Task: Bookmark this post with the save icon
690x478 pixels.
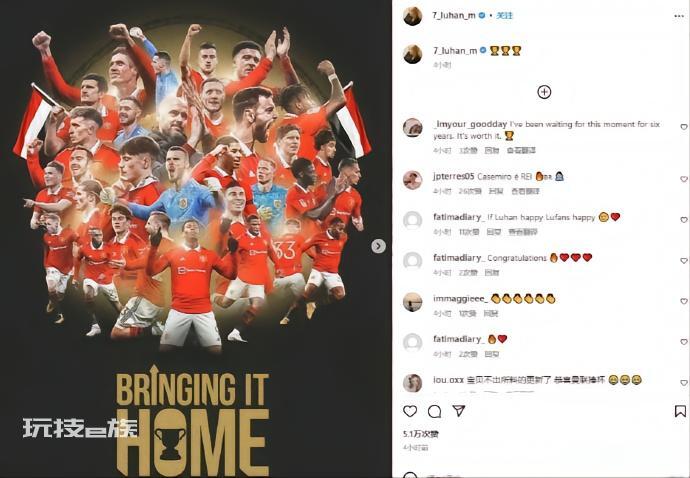Action: pos(680,411)
